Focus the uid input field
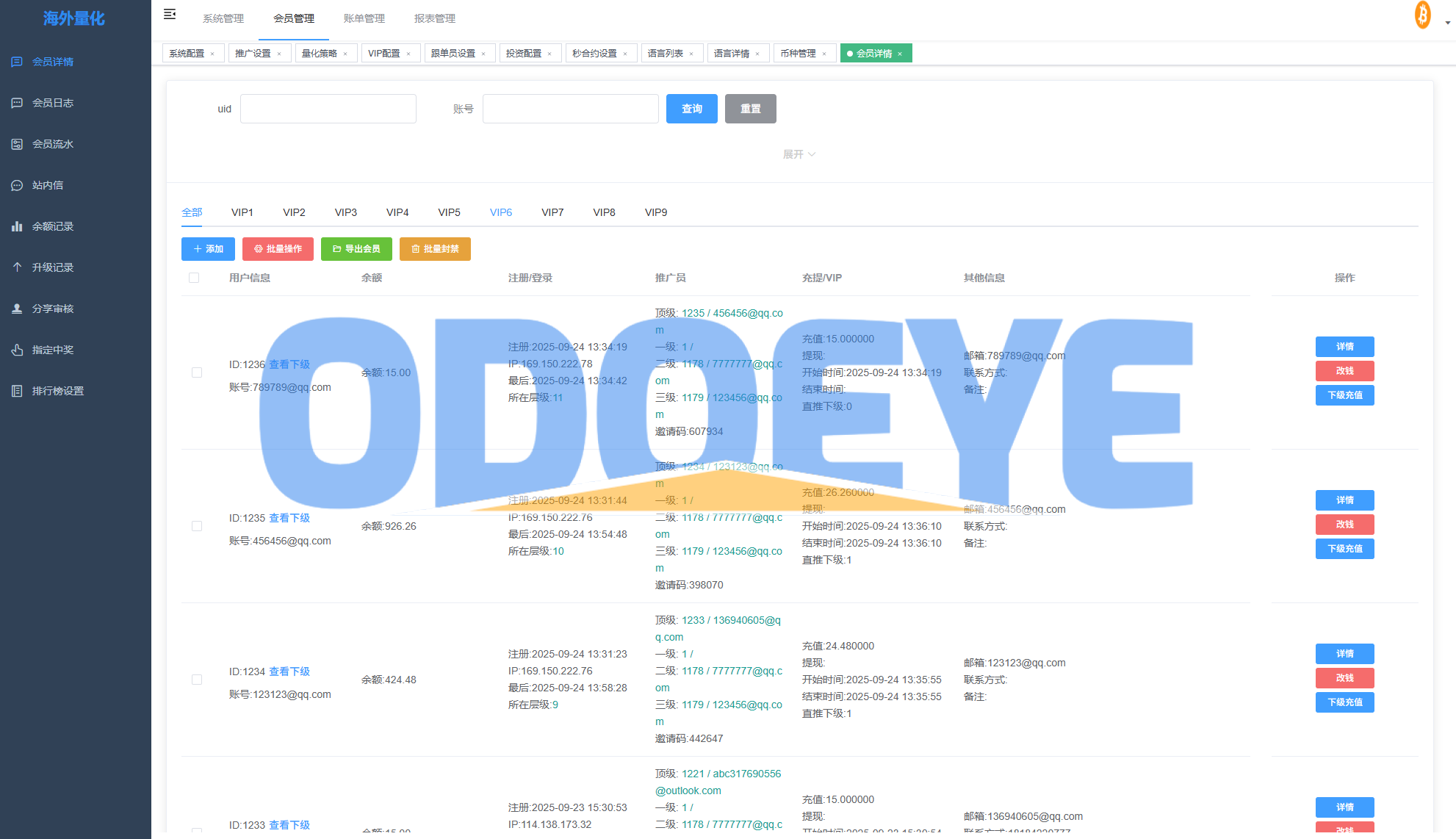1456x839 pixels. point(328,109)
